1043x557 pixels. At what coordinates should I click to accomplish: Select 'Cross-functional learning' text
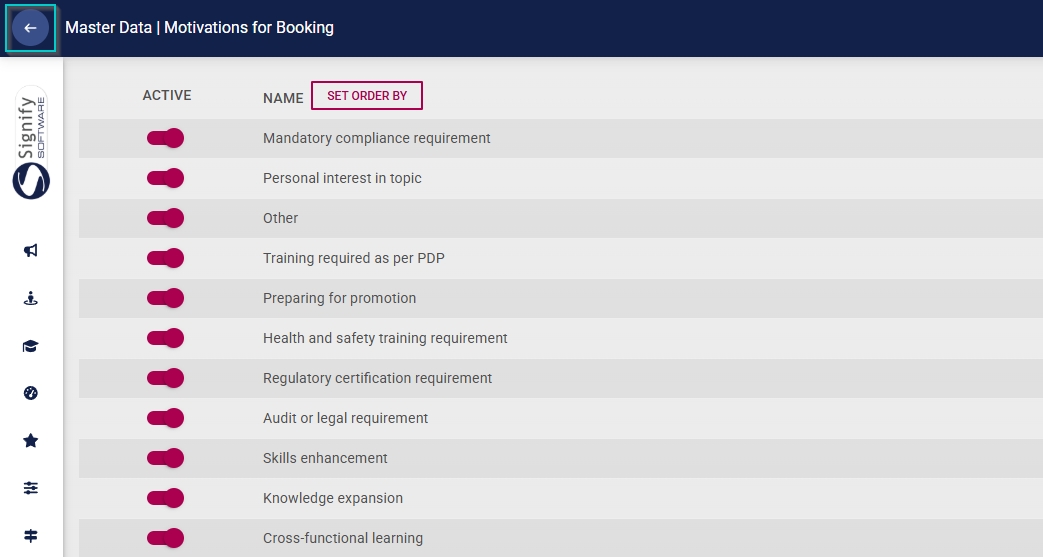coord(343,538)
